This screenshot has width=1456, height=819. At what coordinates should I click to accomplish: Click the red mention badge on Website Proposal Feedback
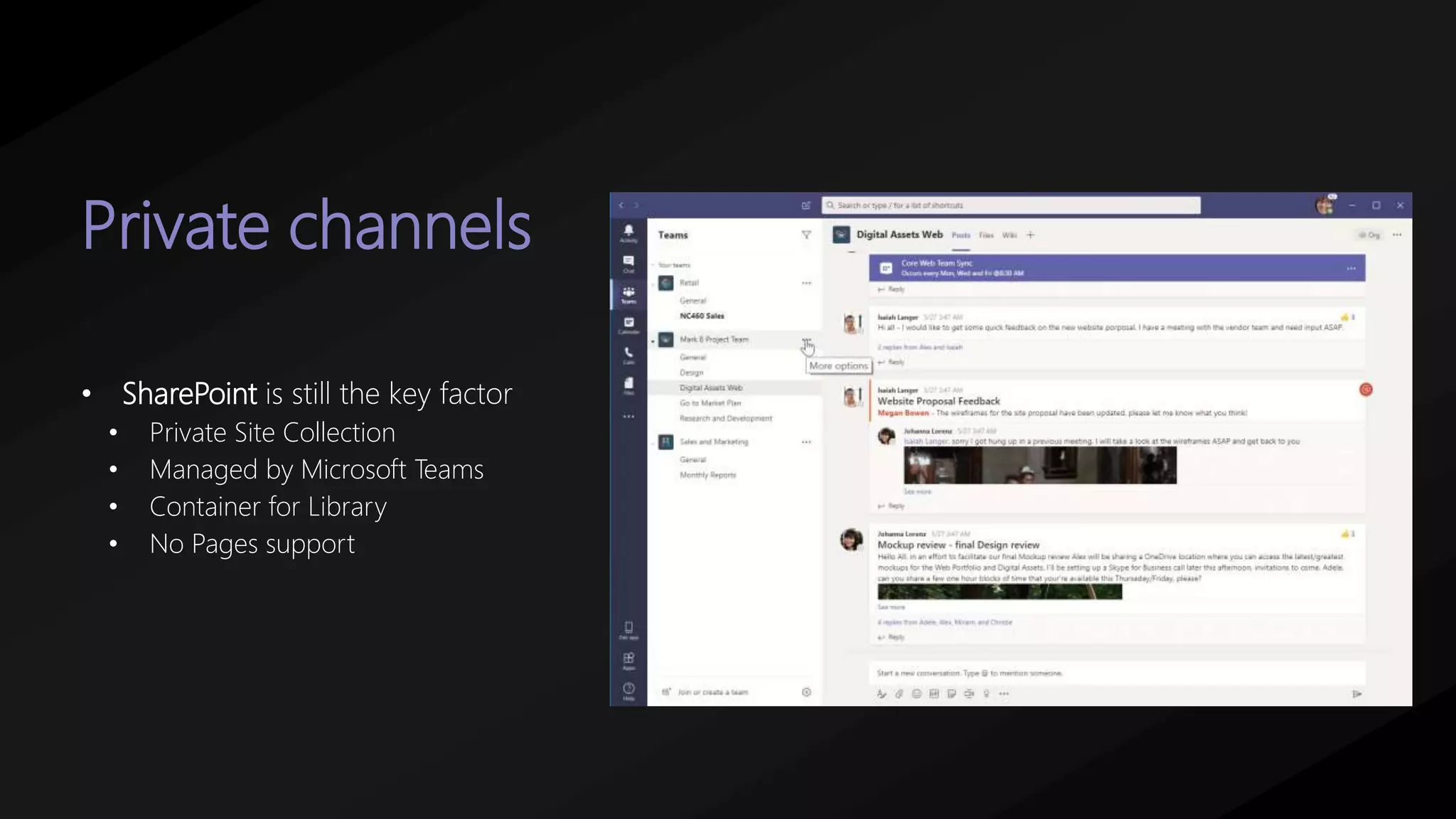pos(1366,390)
